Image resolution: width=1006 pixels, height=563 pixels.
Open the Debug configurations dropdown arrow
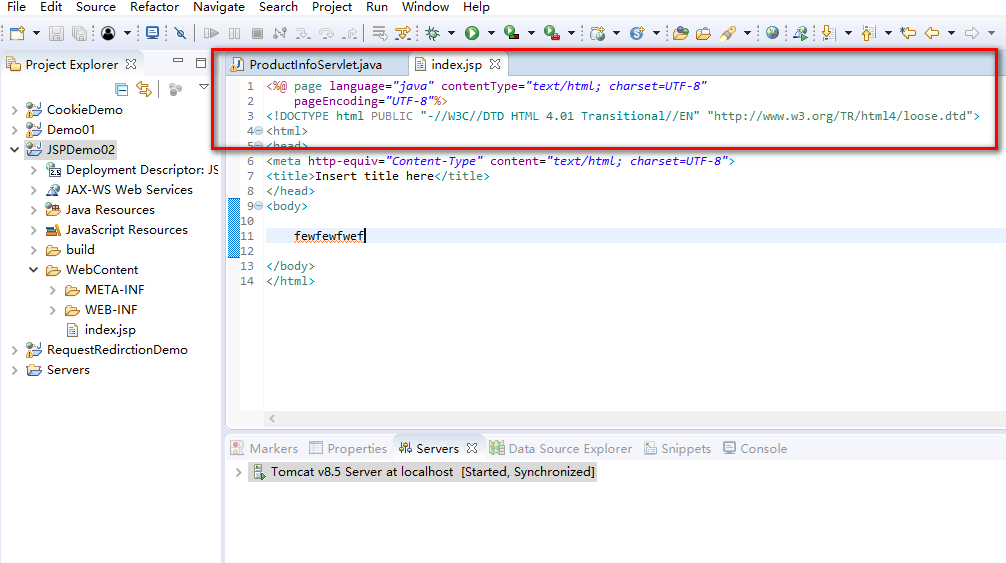tap(451, 33)
